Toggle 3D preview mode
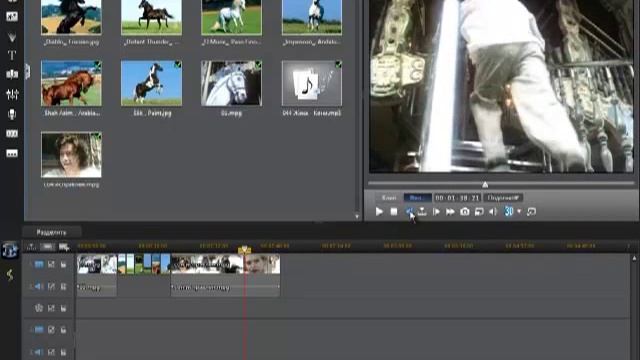This screenshot has width=640, height=360. pyautogui.click(x=509, y=211)
